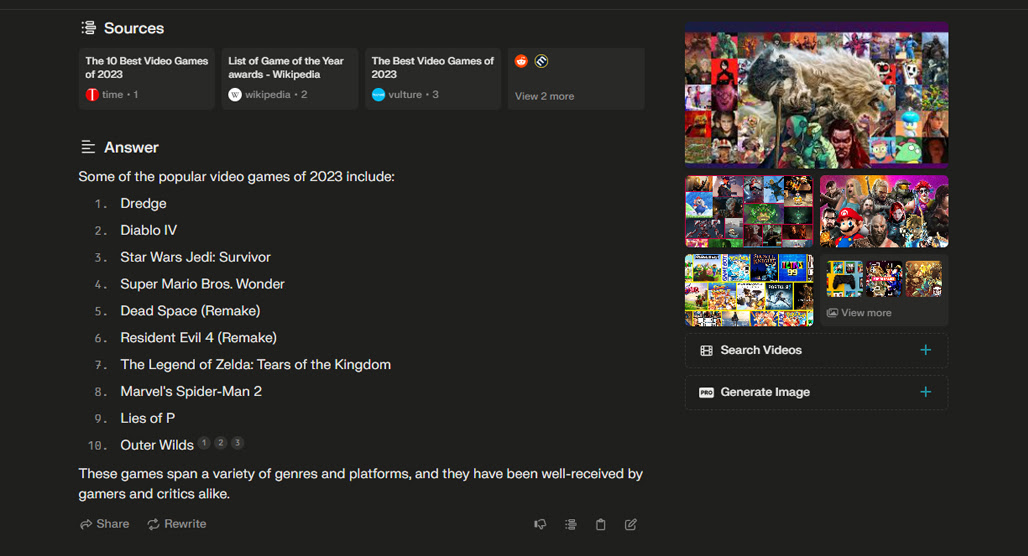1028x556 pixels.
Task: Open the large top game collage image
Action: click(816, 95)
